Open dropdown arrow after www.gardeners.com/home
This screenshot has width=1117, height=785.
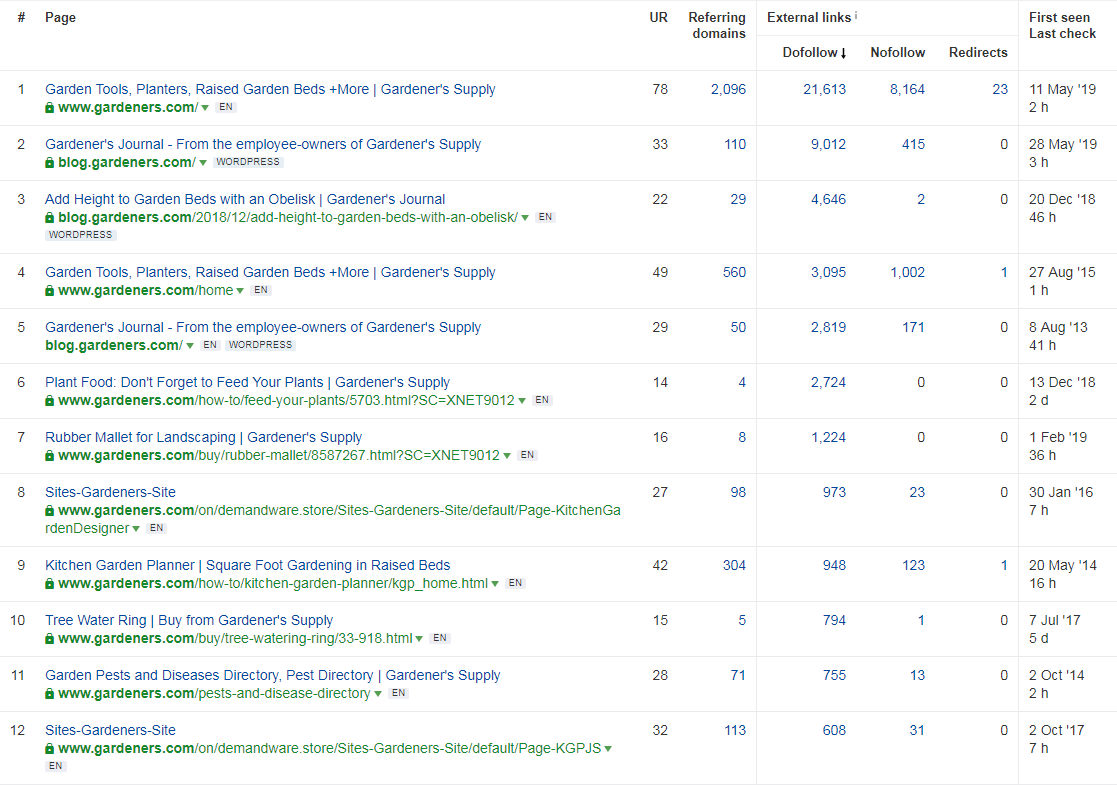(240, 291)
